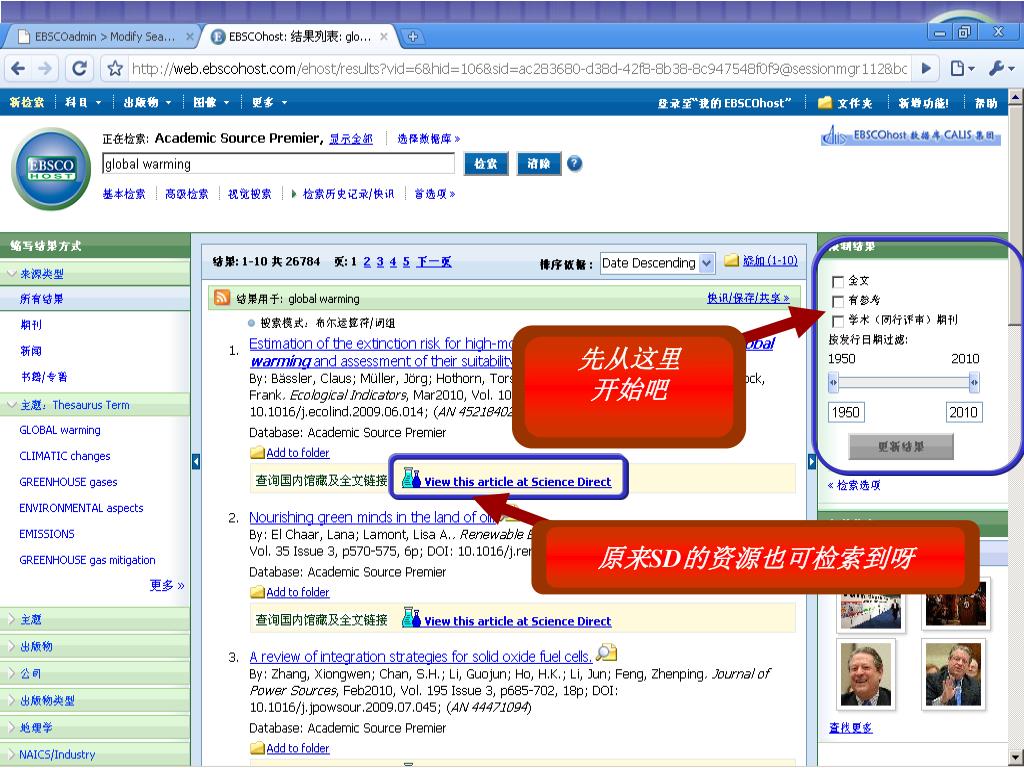Reload the page with the refresh icon

(80, 69)
